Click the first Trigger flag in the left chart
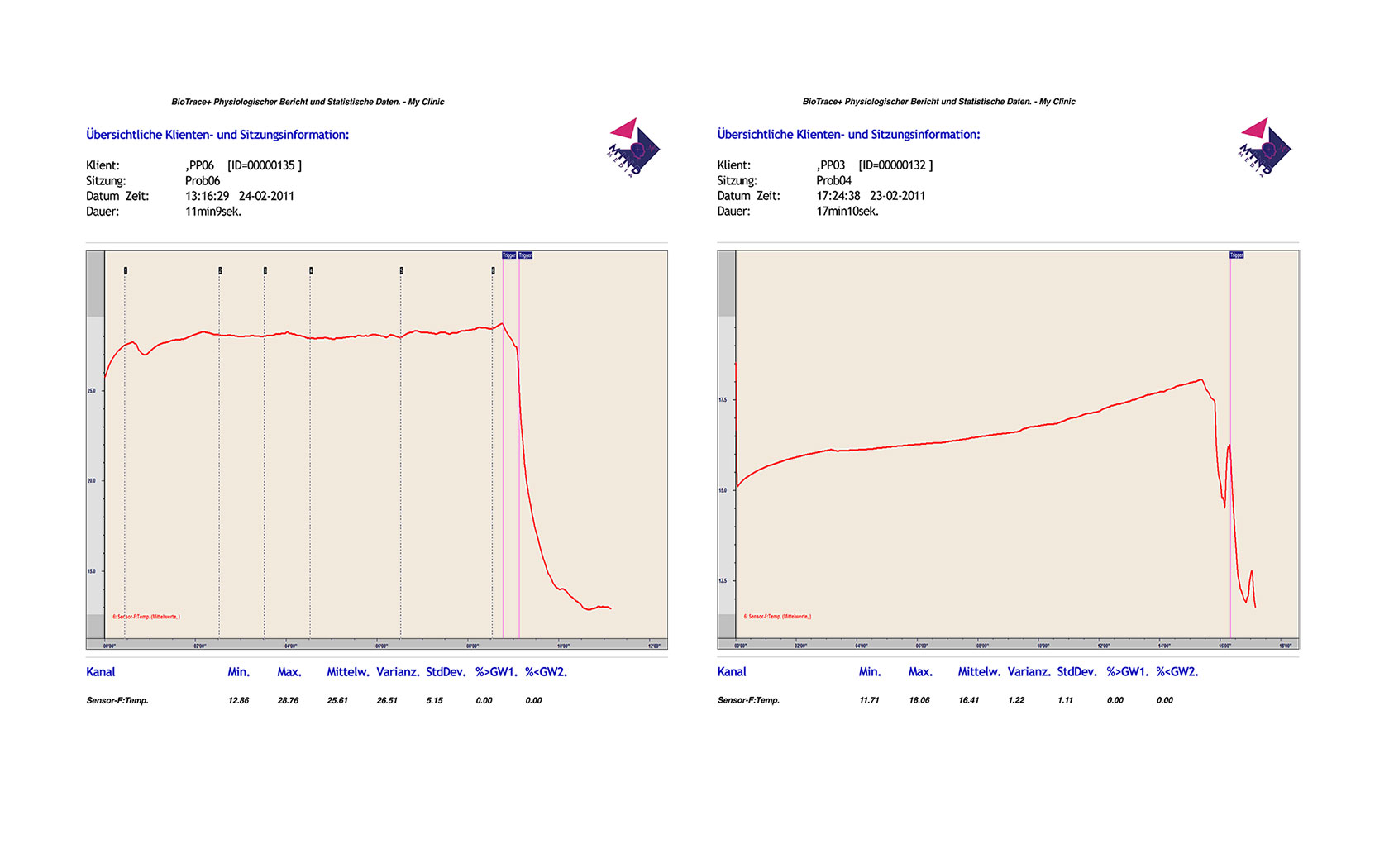 (x=509, y=255)
